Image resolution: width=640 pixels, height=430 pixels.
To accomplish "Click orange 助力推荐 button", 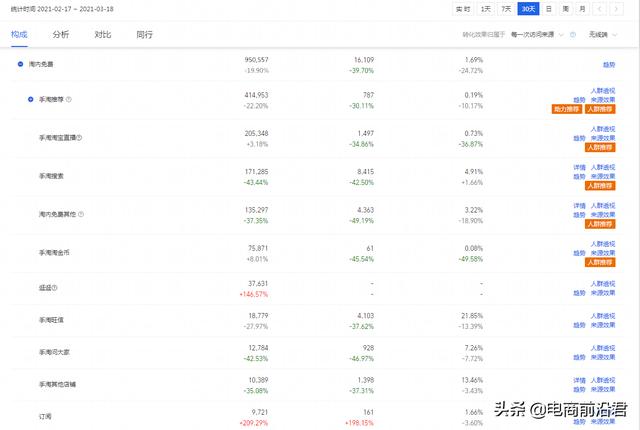I will [567, 109].
